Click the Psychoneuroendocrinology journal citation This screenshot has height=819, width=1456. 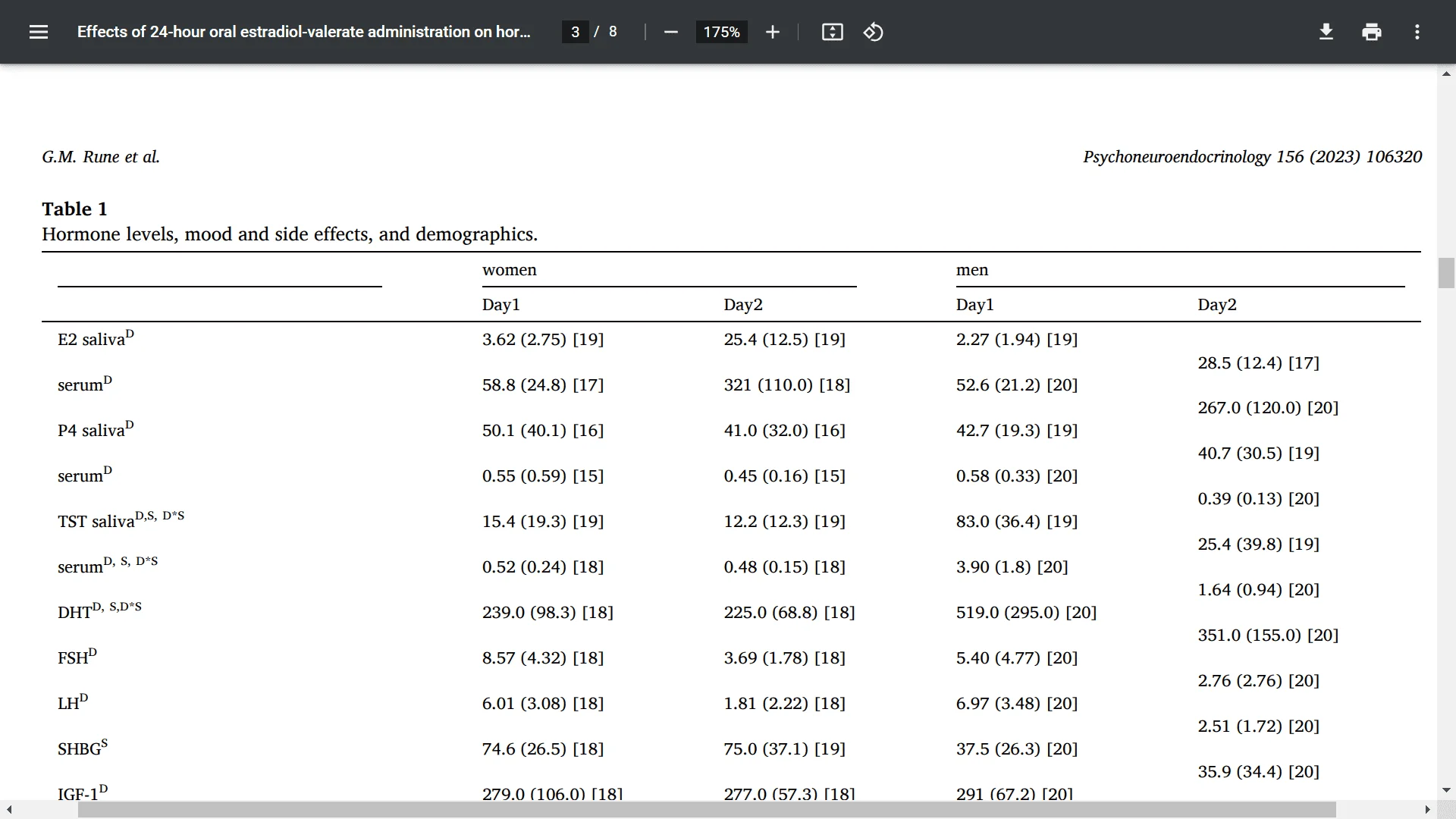[x=1252, y=157]
